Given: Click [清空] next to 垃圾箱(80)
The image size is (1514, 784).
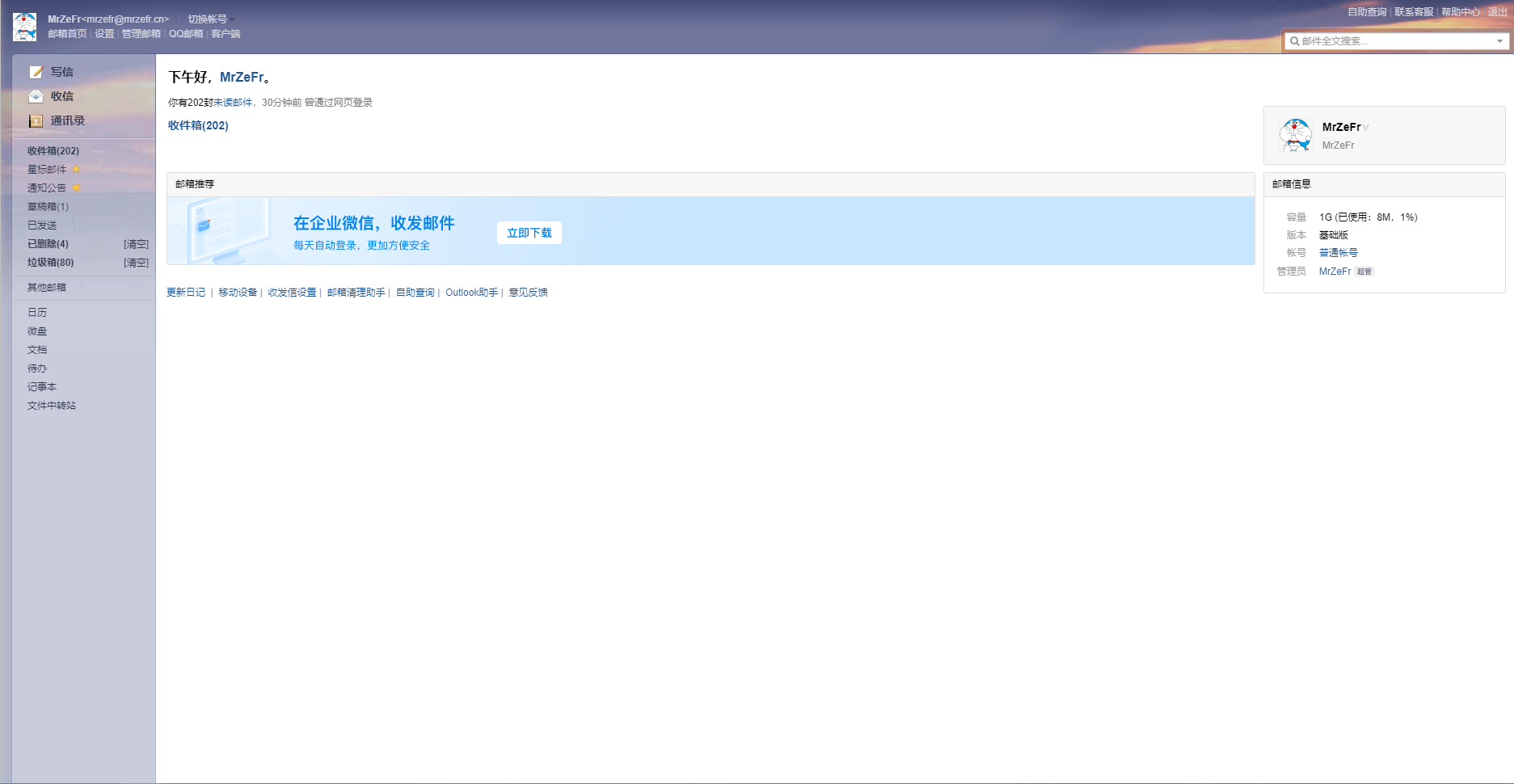Looking at the screenshot, I should [136, 262].
